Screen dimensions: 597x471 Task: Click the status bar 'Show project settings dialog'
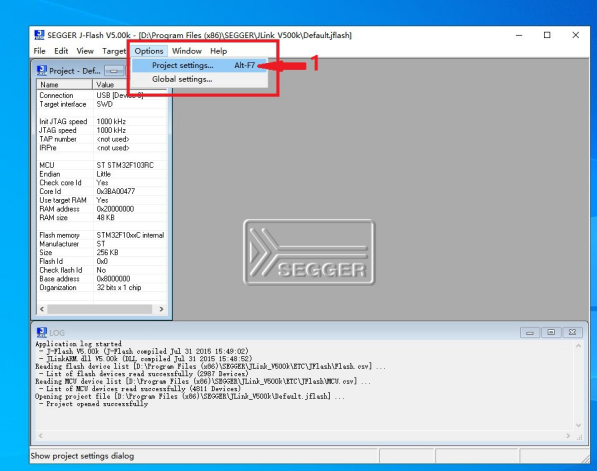82,456
